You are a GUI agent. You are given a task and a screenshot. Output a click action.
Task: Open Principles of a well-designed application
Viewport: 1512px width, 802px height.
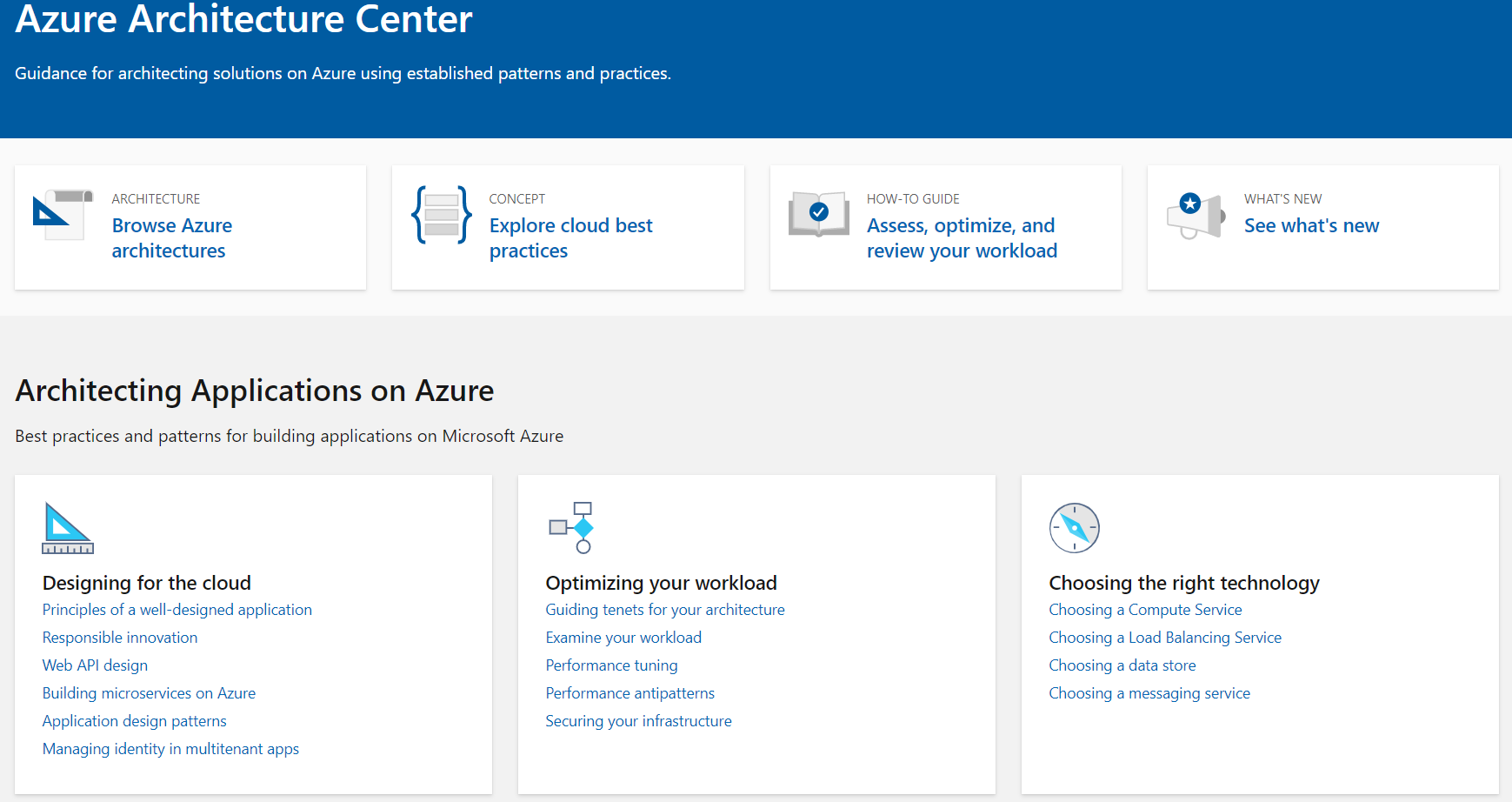tap(177, 610)
